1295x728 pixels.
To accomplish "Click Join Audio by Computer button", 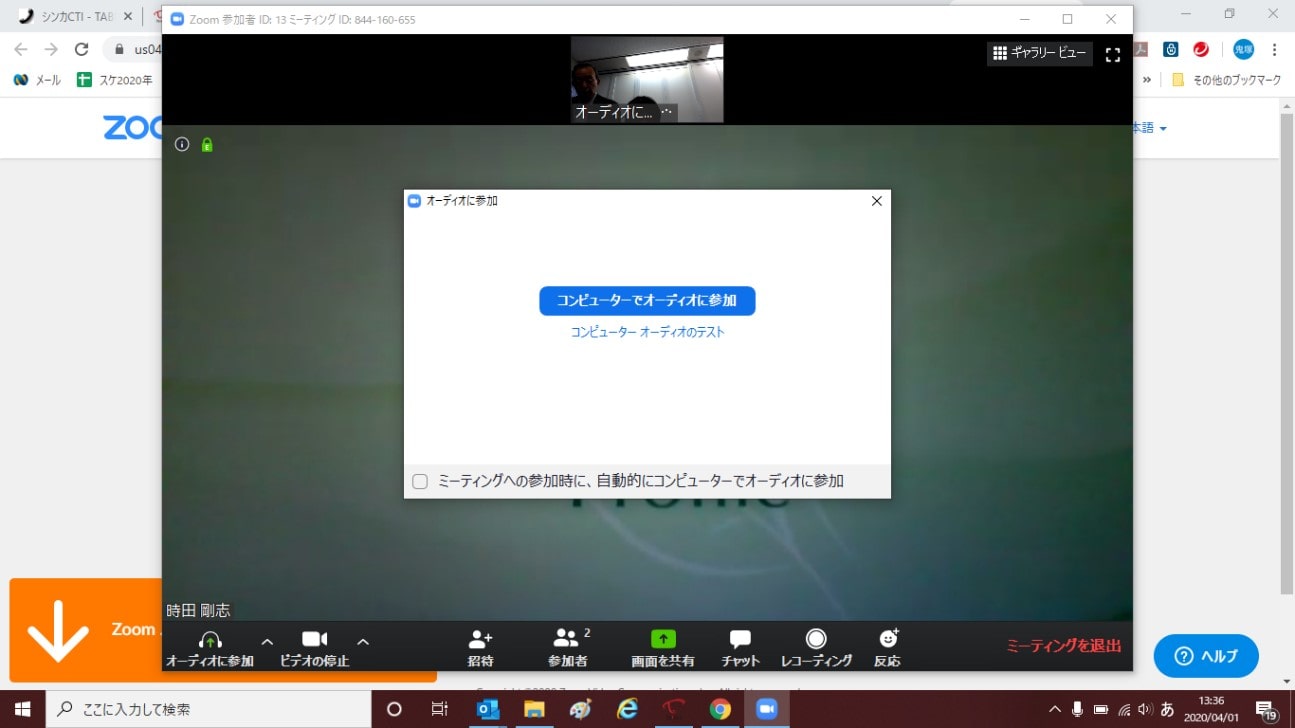I will coord(647,301).
